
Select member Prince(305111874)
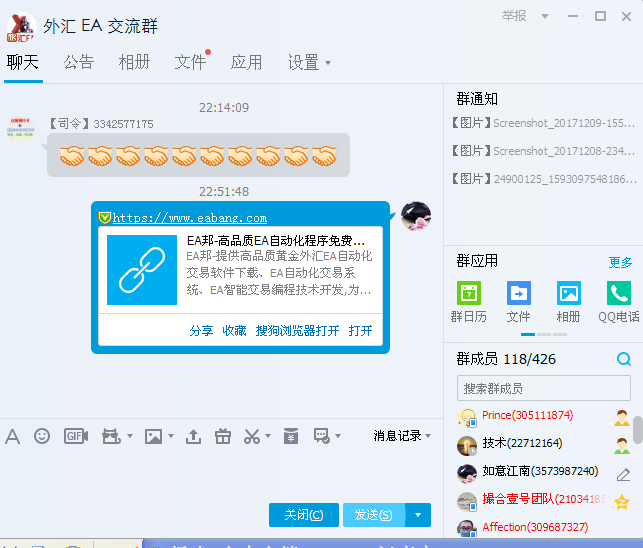(x=527, y=415)
